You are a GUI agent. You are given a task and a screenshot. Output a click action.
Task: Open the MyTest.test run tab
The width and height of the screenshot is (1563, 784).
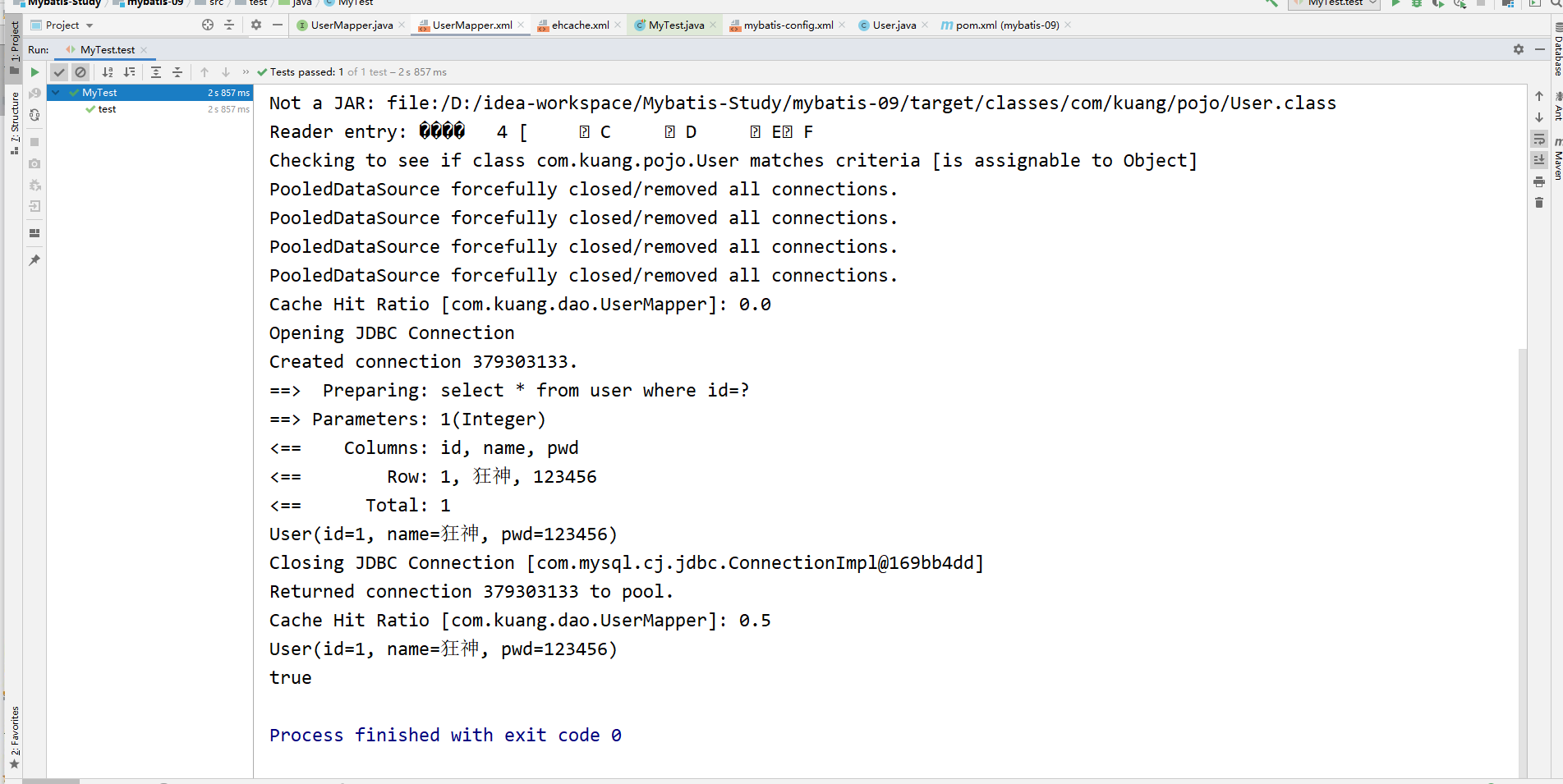[x=107, y=50]
